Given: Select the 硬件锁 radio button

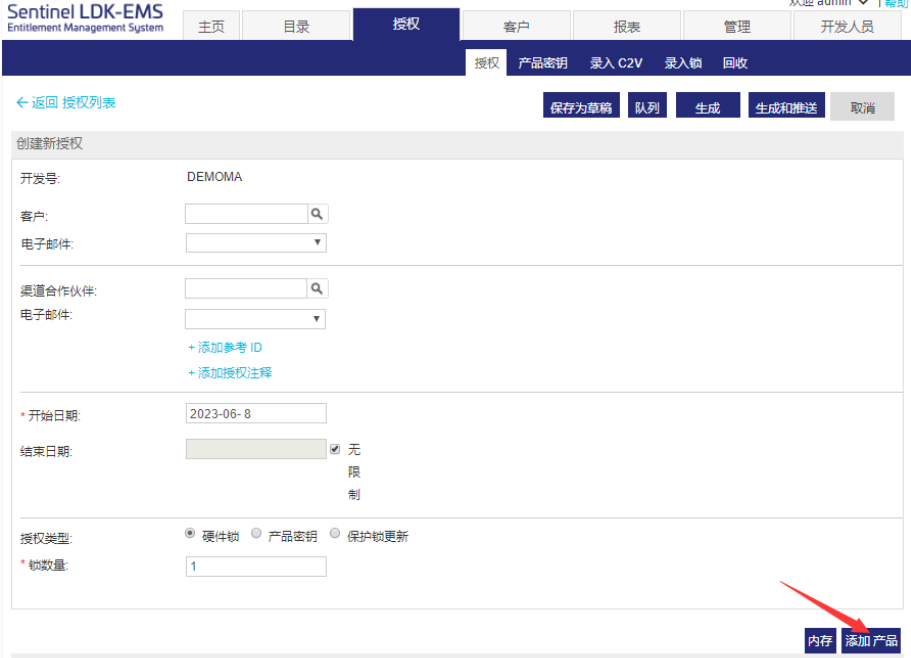Looking at the screenshot, I should coord(190,534).
